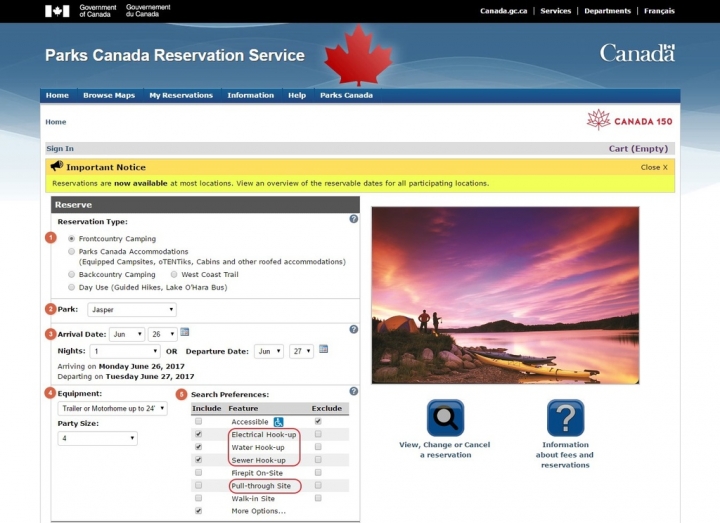Go to Home in the navigation bar
Screen dimensions: 720x523
(57, 96)
